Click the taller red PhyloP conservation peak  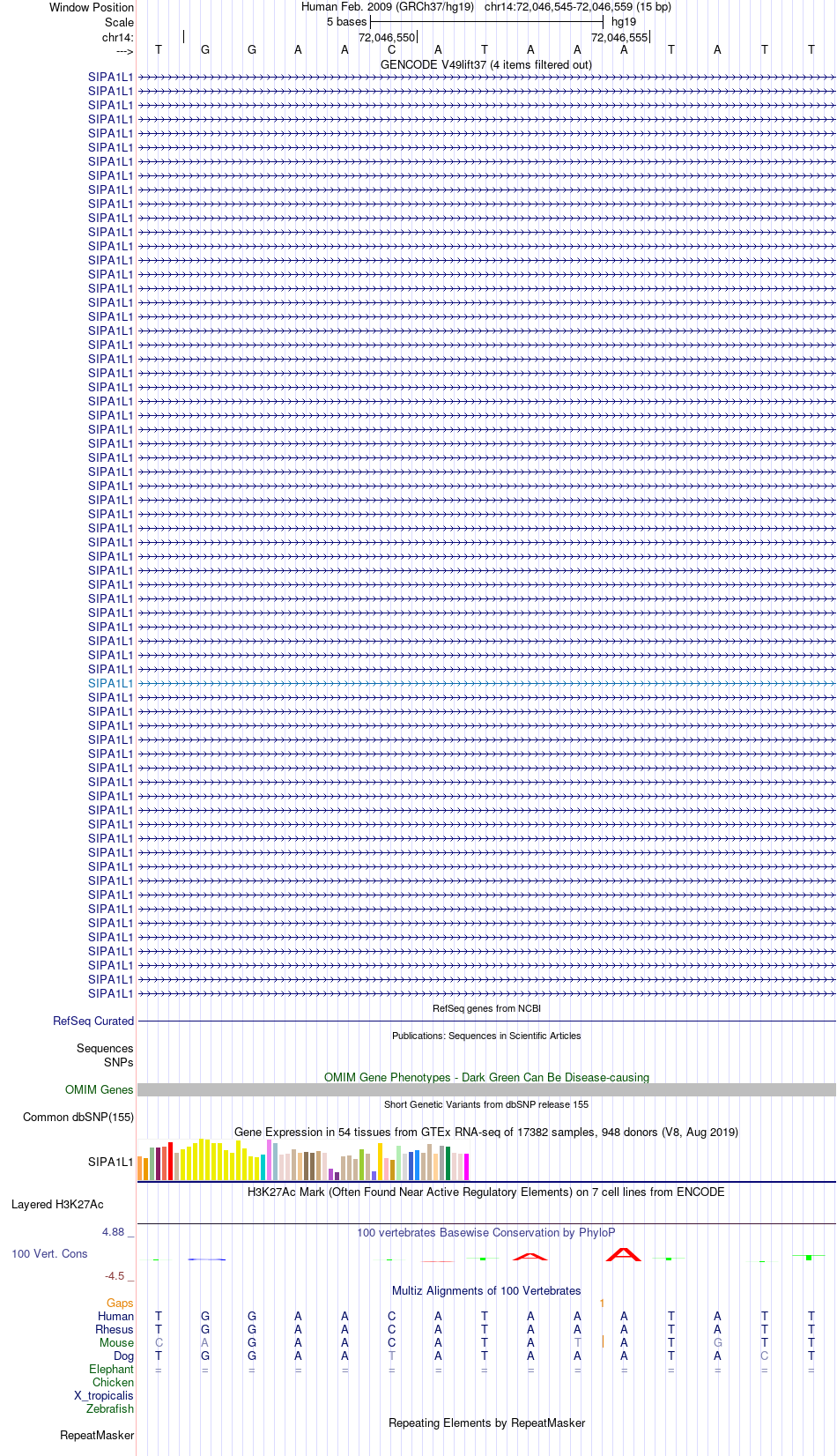pos(624,1254)
